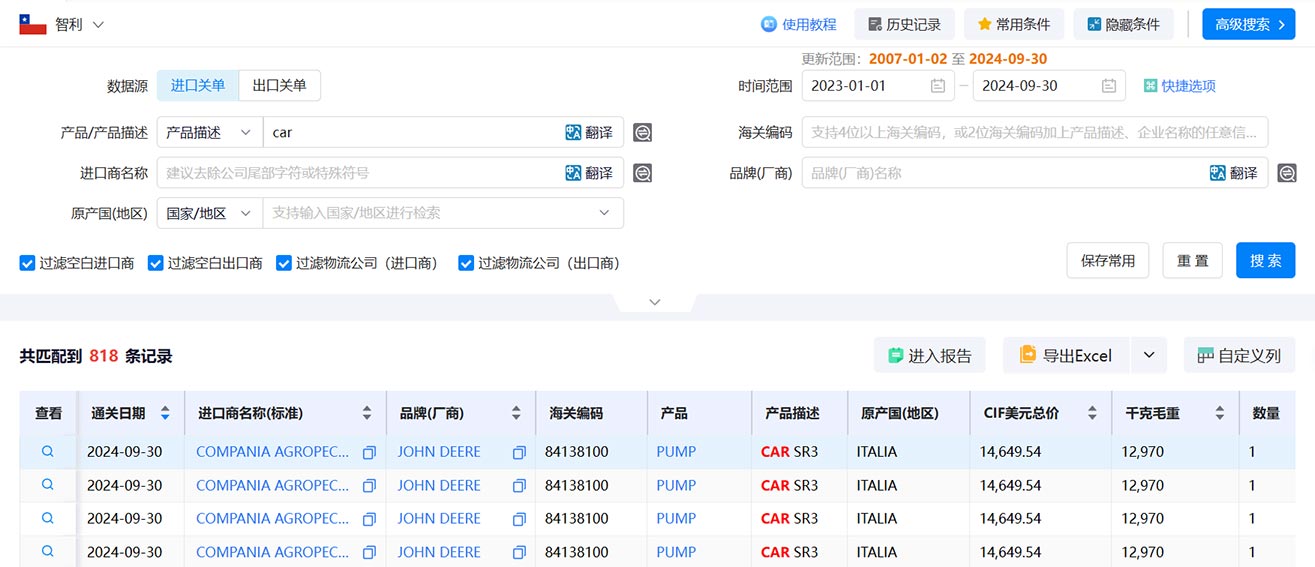This screenshot has width=1315, height=567.
Task: Click the 隐藏条件 hide conditions button
Action: click(x=1123, y=24)
